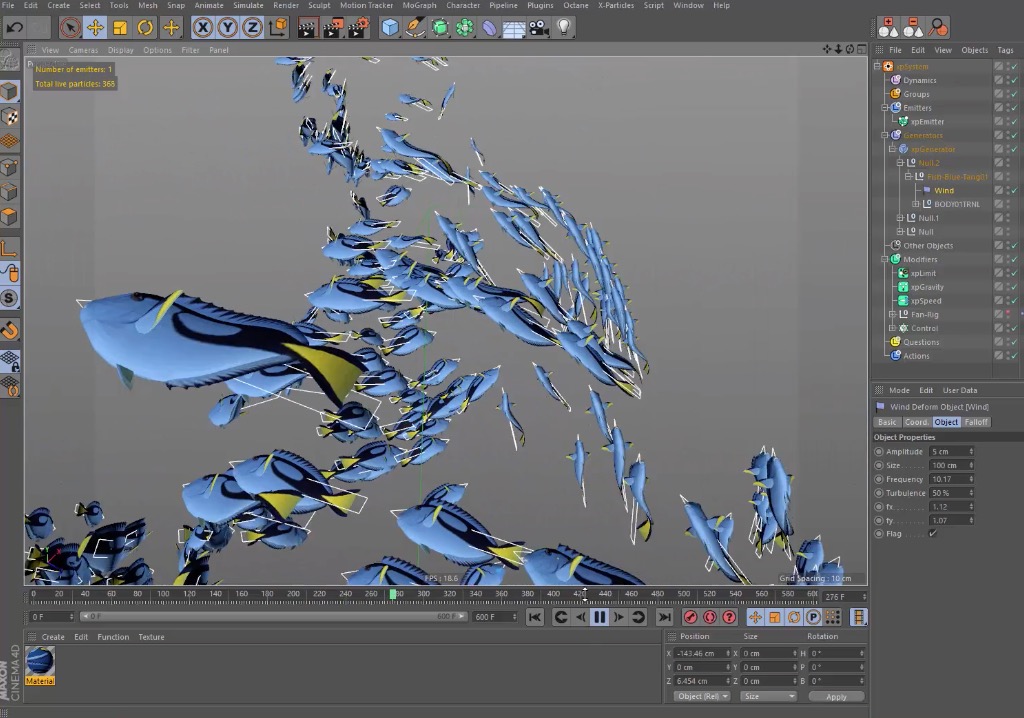1024x718 pixels.
Task: Uncheck the Flag checkbox in Object Properties
Action: coord(935,533)
